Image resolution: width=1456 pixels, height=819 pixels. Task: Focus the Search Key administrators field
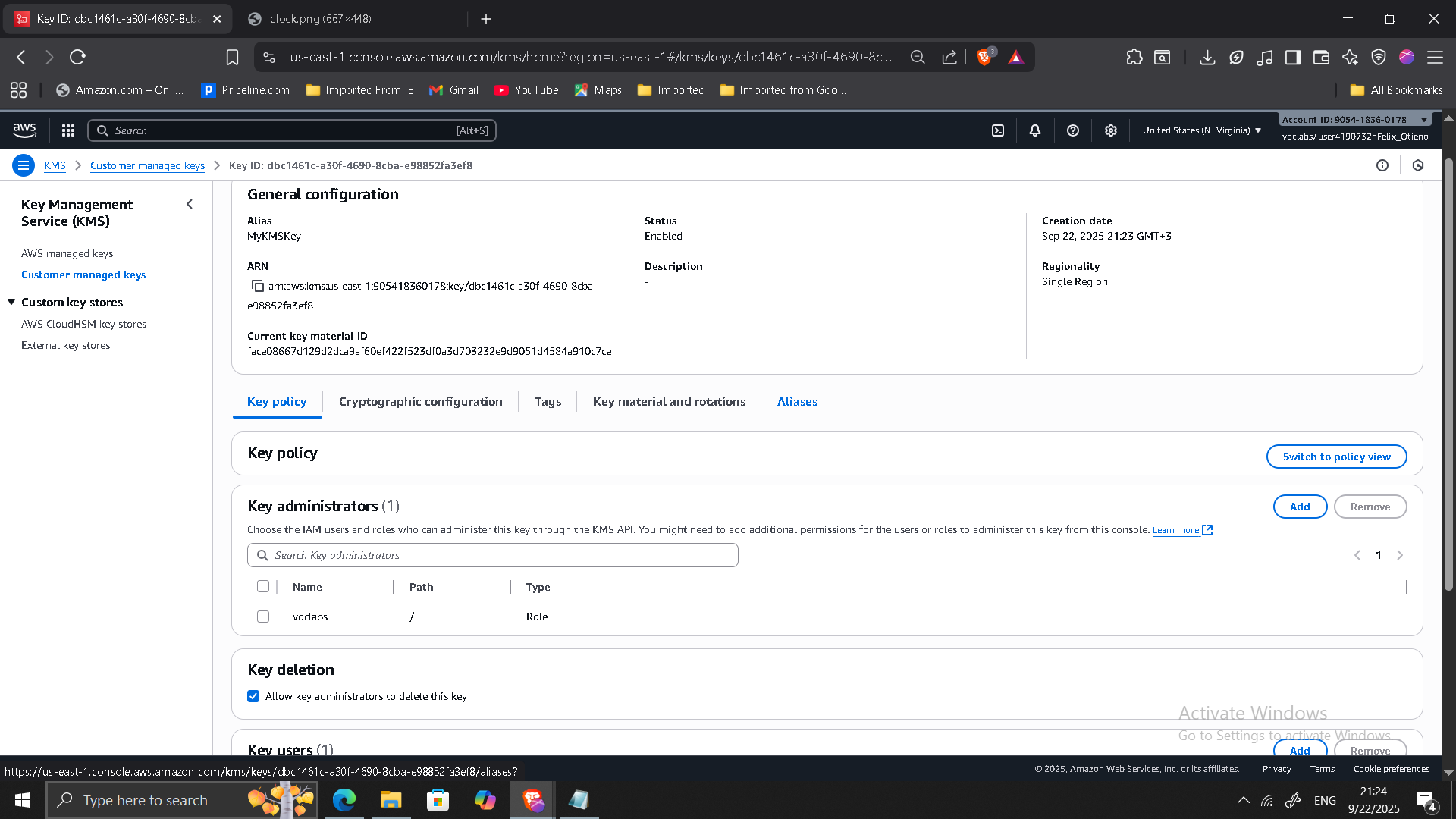click(x=493, y=555)
